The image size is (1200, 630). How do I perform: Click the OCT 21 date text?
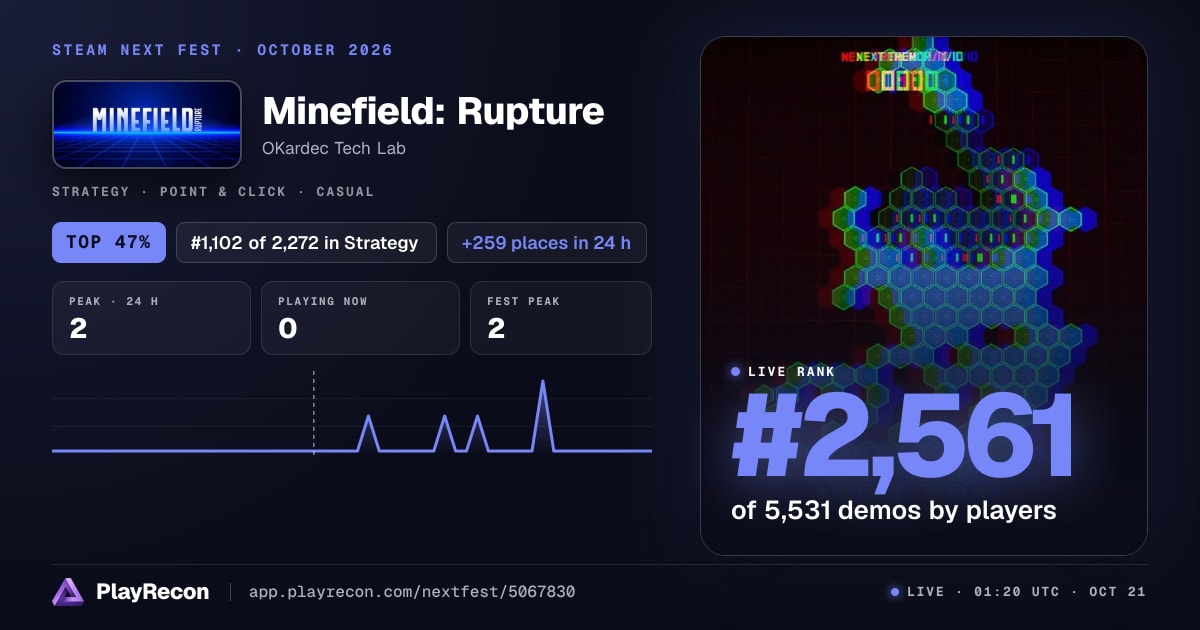pyautogui.click(x=1117, y=592)
